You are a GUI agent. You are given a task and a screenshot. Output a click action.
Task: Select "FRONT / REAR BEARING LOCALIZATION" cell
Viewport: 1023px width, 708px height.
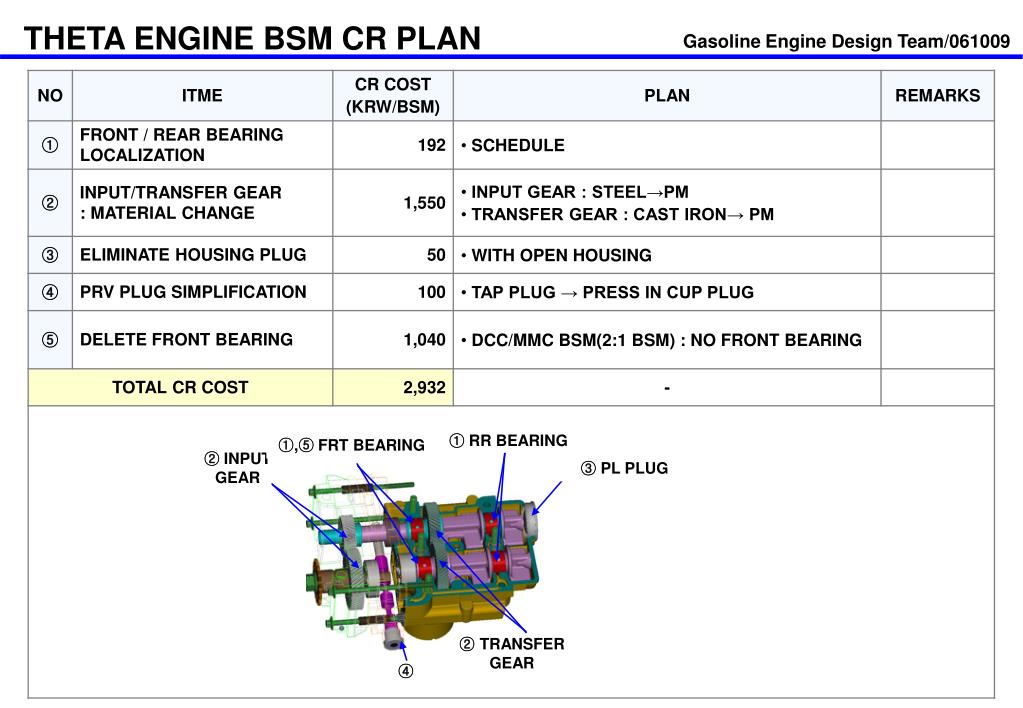click(202, 145)
